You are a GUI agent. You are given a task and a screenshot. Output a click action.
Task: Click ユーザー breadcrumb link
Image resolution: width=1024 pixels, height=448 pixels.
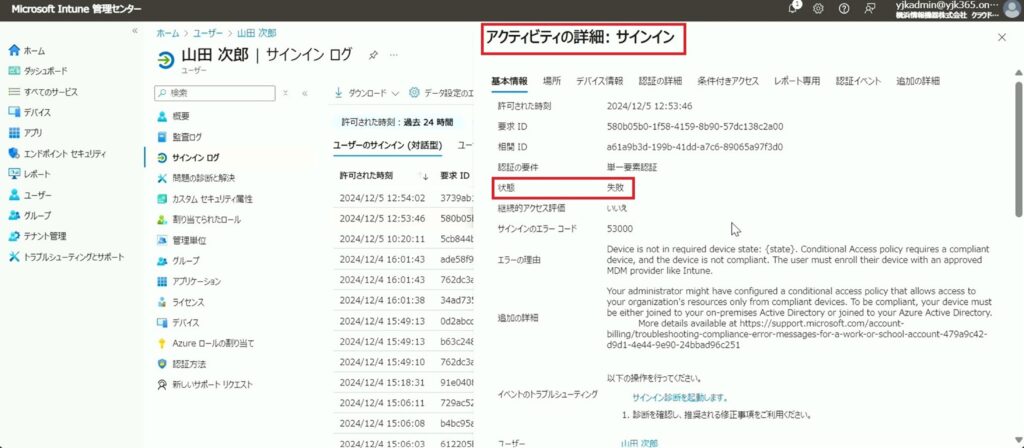click(x=207, y=33)
